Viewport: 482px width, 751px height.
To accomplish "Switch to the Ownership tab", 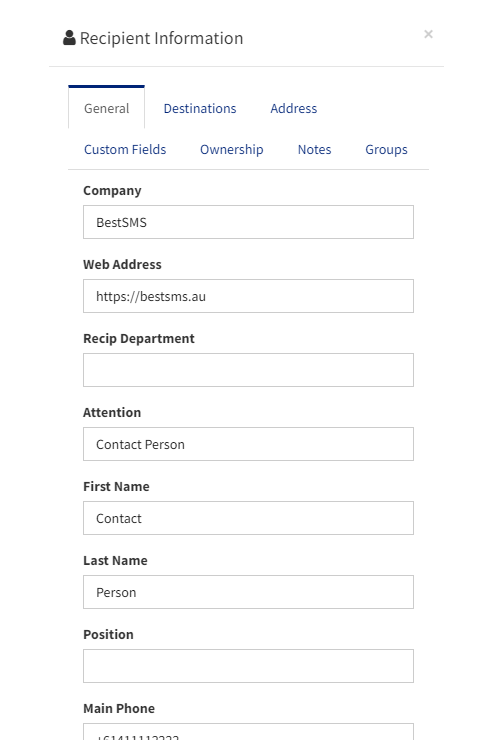I will 231,149.
